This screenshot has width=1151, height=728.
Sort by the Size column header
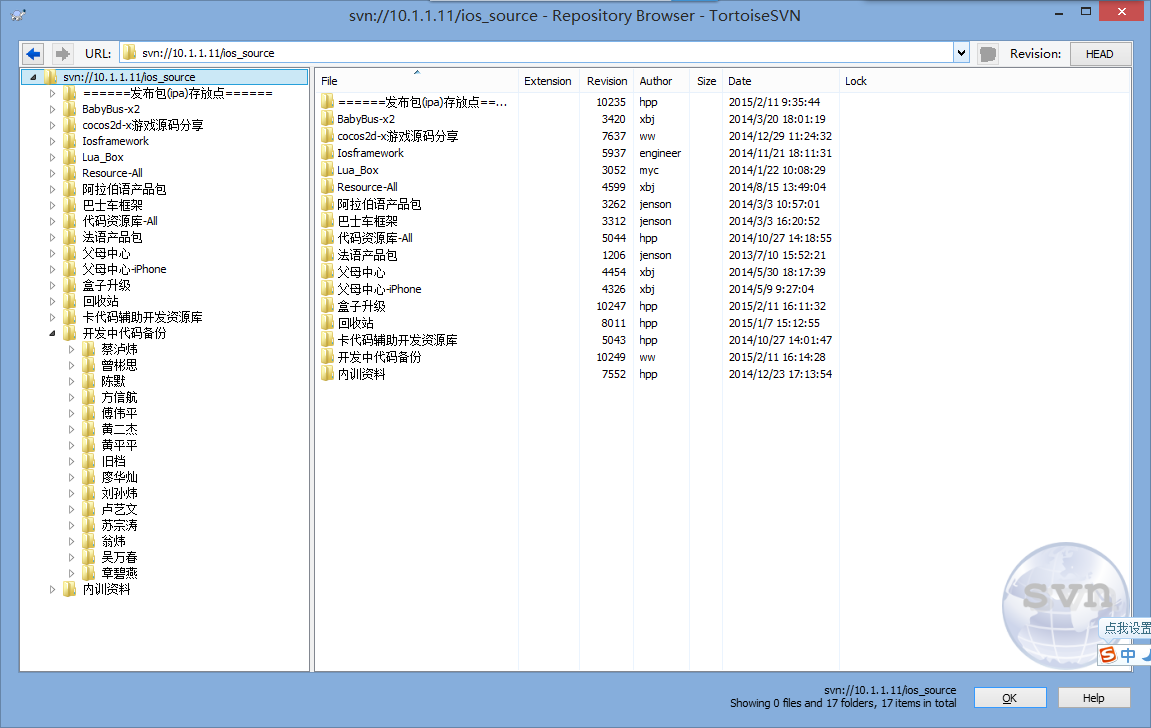click(x=706, y=81)
